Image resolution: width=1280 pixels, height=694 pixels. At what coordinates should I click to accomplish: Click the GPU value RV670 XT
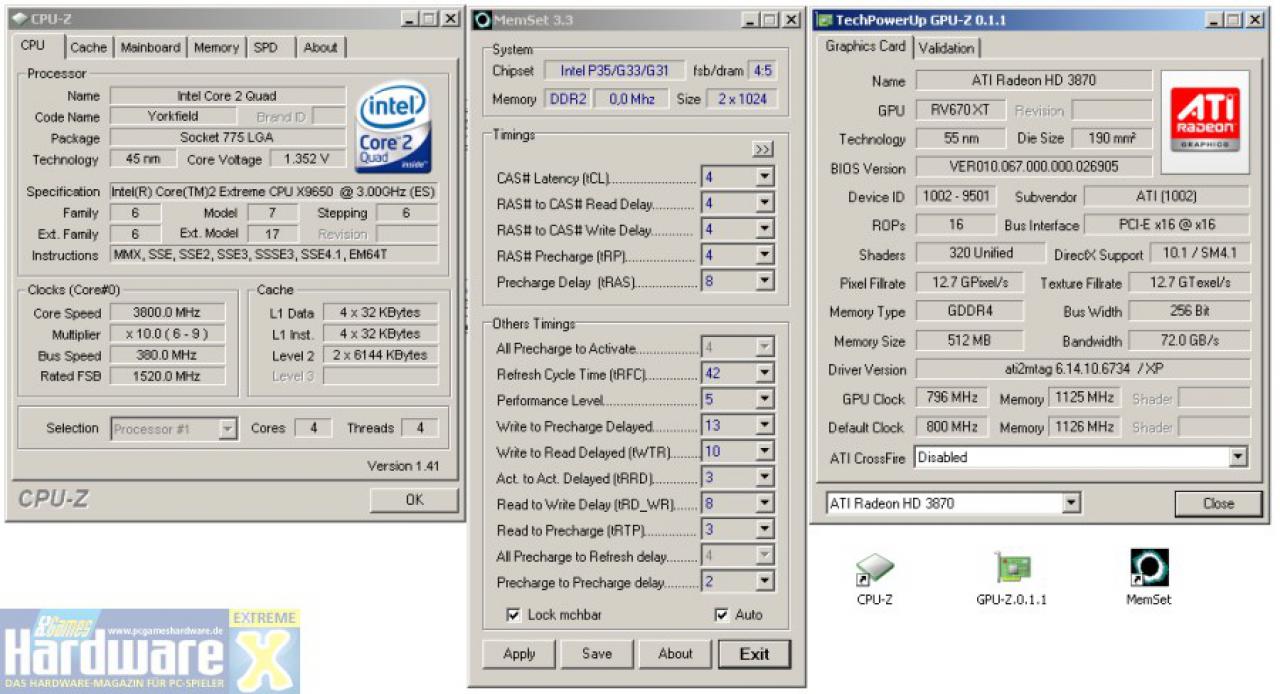coord(960,110)
